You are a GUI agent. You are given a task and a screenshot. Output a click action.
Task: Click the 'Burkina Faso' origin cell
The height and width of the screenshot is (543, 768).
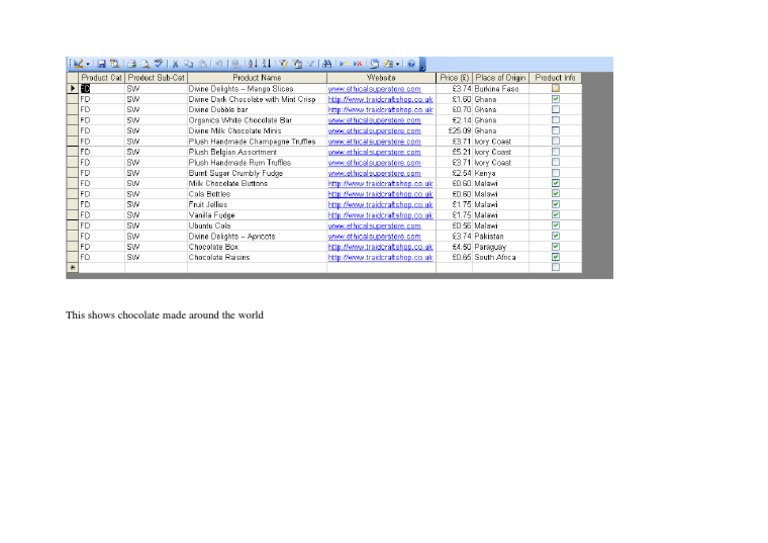(x=501, y=89)
